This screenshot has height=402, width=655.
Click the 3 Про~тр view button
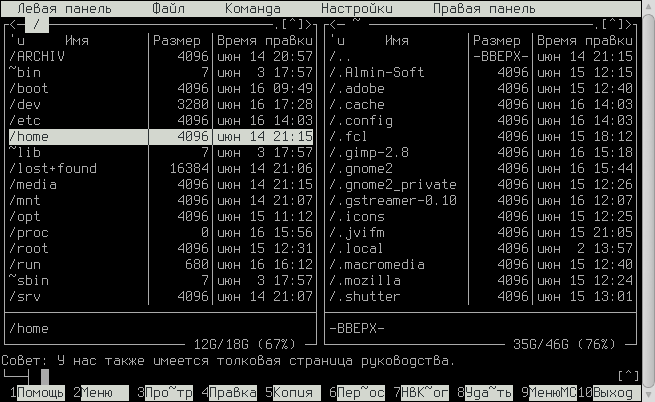(x=165, y=393)
